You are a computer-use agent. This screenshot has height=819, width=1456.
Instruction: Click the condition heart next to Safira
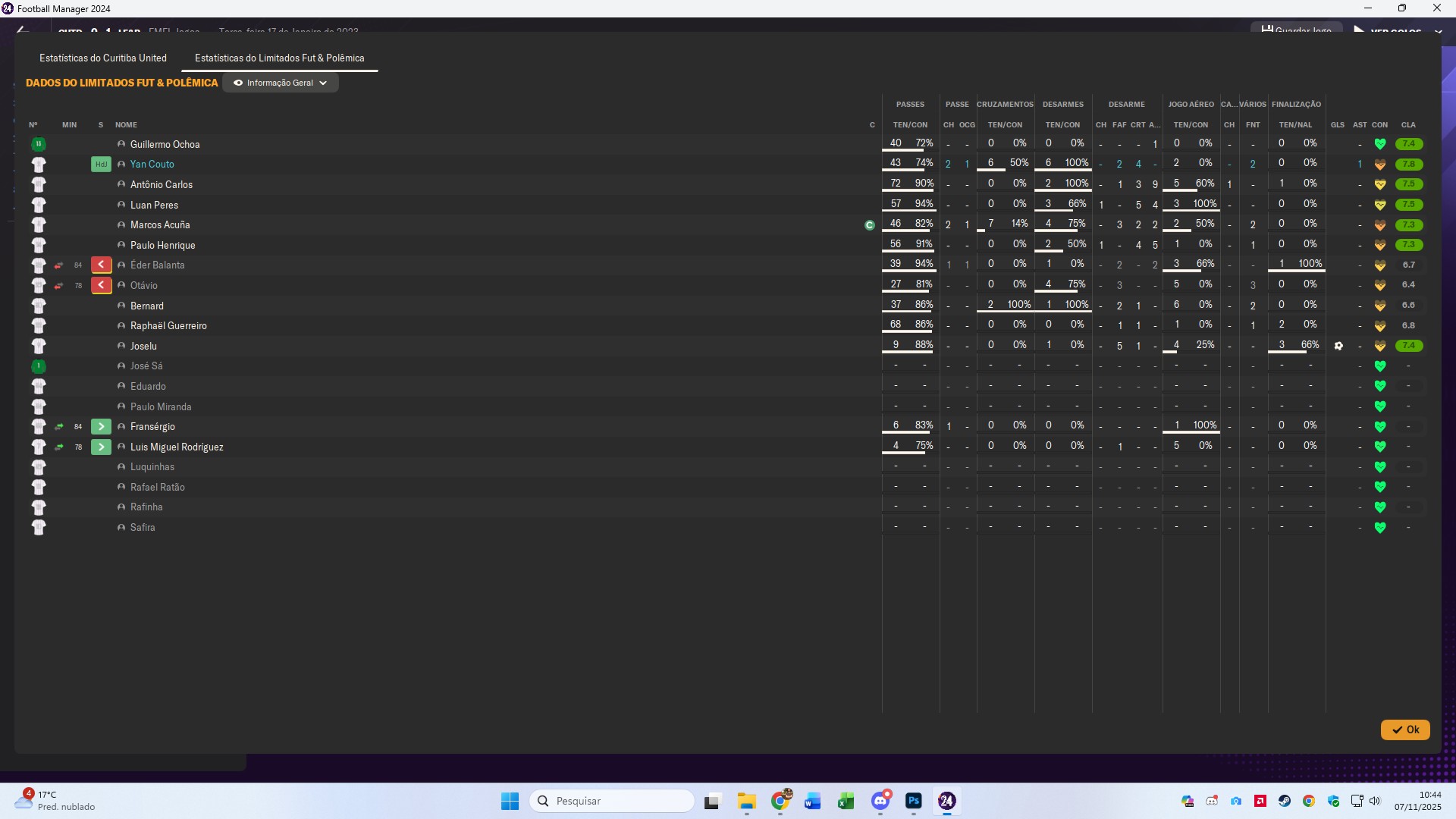pos(1380,527)
